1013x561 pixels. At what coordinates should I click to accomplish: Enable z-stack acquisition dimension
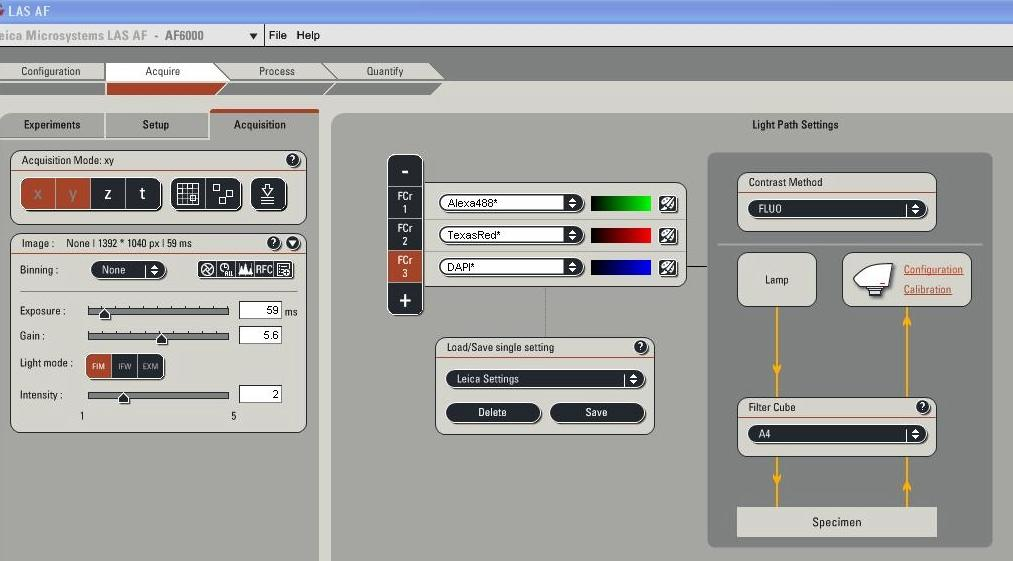[x=108, y=194]
